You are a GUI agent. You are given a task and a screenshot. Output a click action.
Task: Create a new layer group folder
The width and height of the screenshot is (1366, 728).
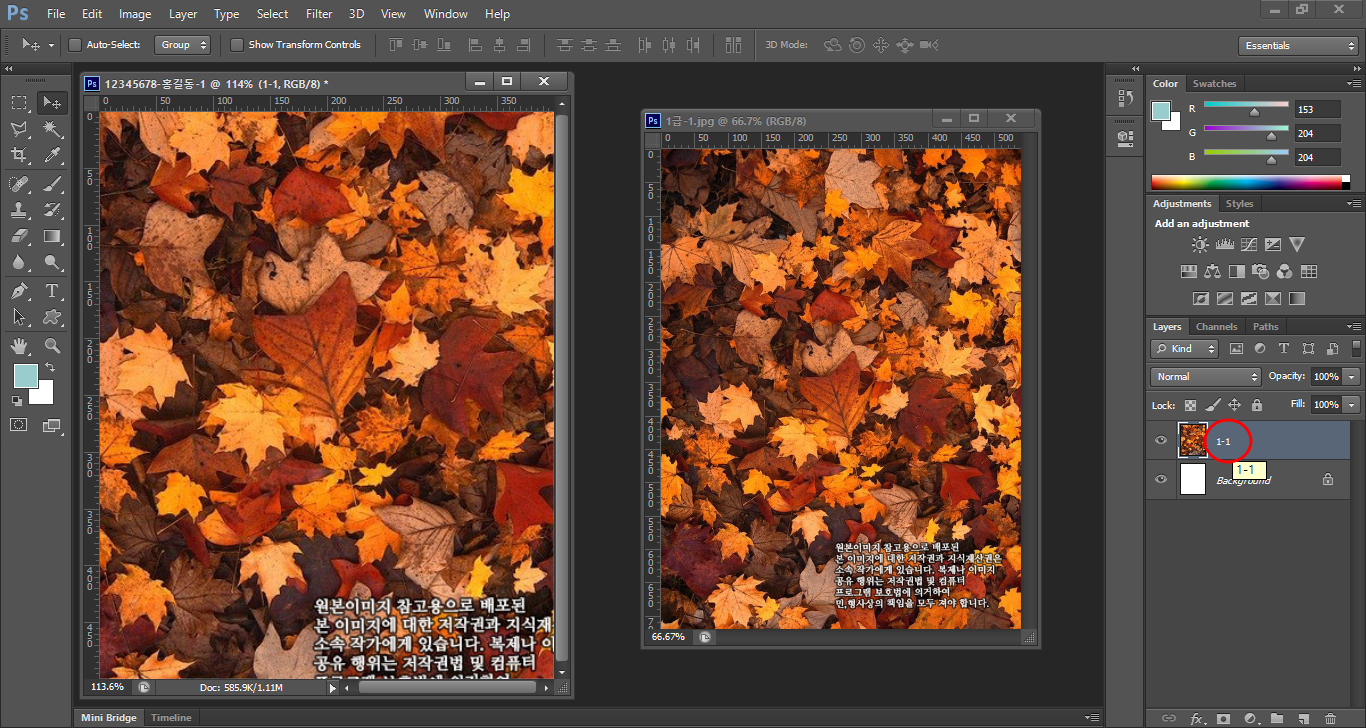tap(1277, 718)
